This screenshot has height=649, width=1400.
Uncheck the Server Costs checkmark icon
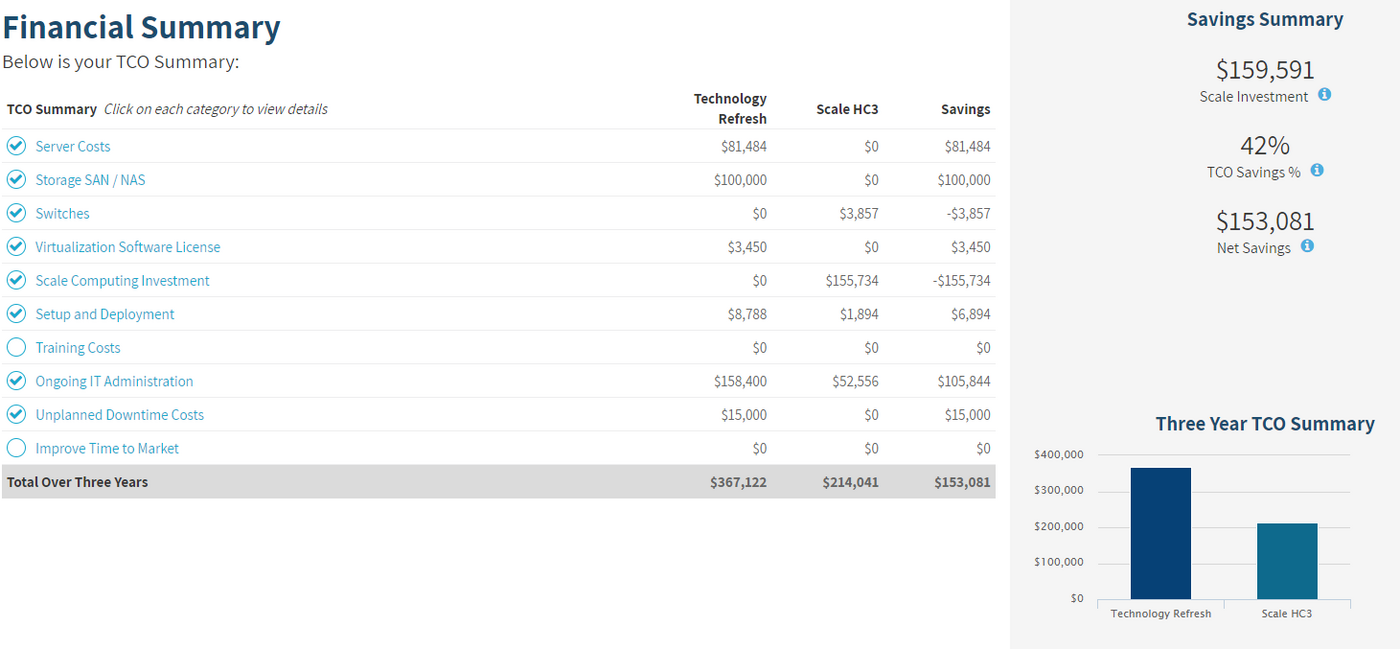[16, 146]
